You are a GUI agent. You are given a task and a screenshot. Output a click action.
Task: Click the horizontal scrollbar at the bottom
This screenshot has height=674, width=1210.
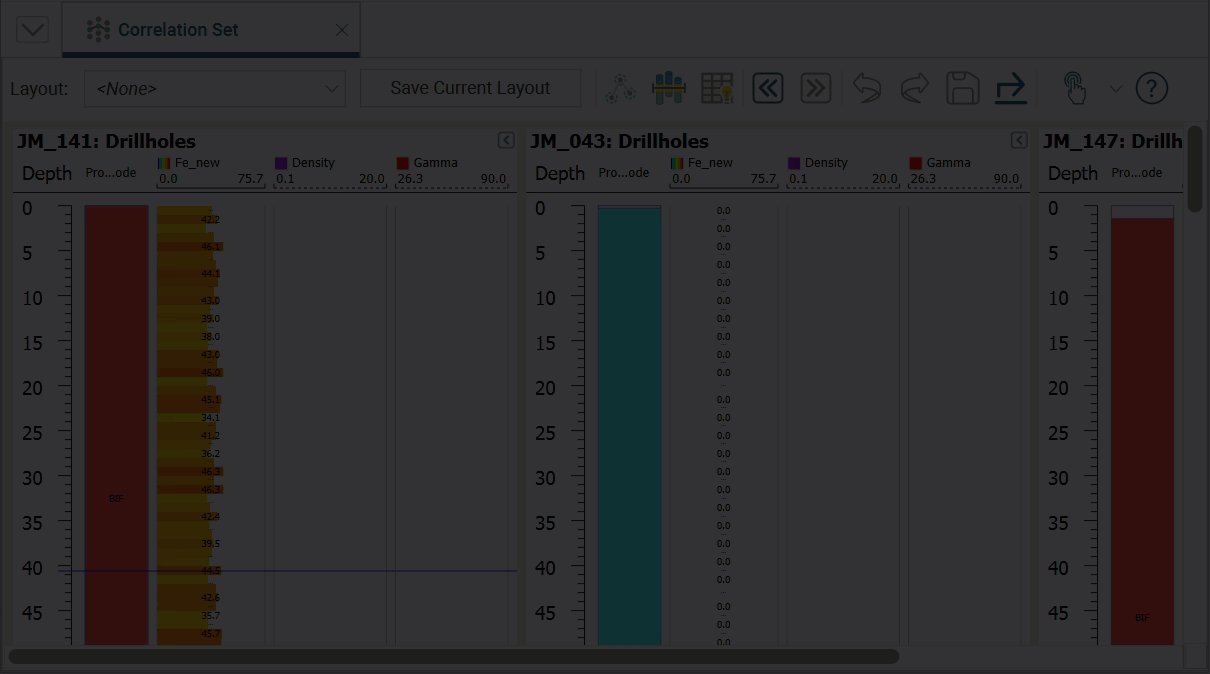point(454,657)
